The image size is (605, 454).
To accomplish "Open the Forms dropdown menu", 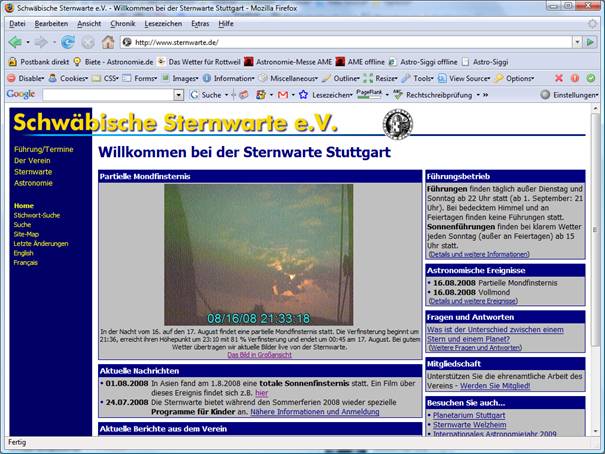I will click(140, 78).
